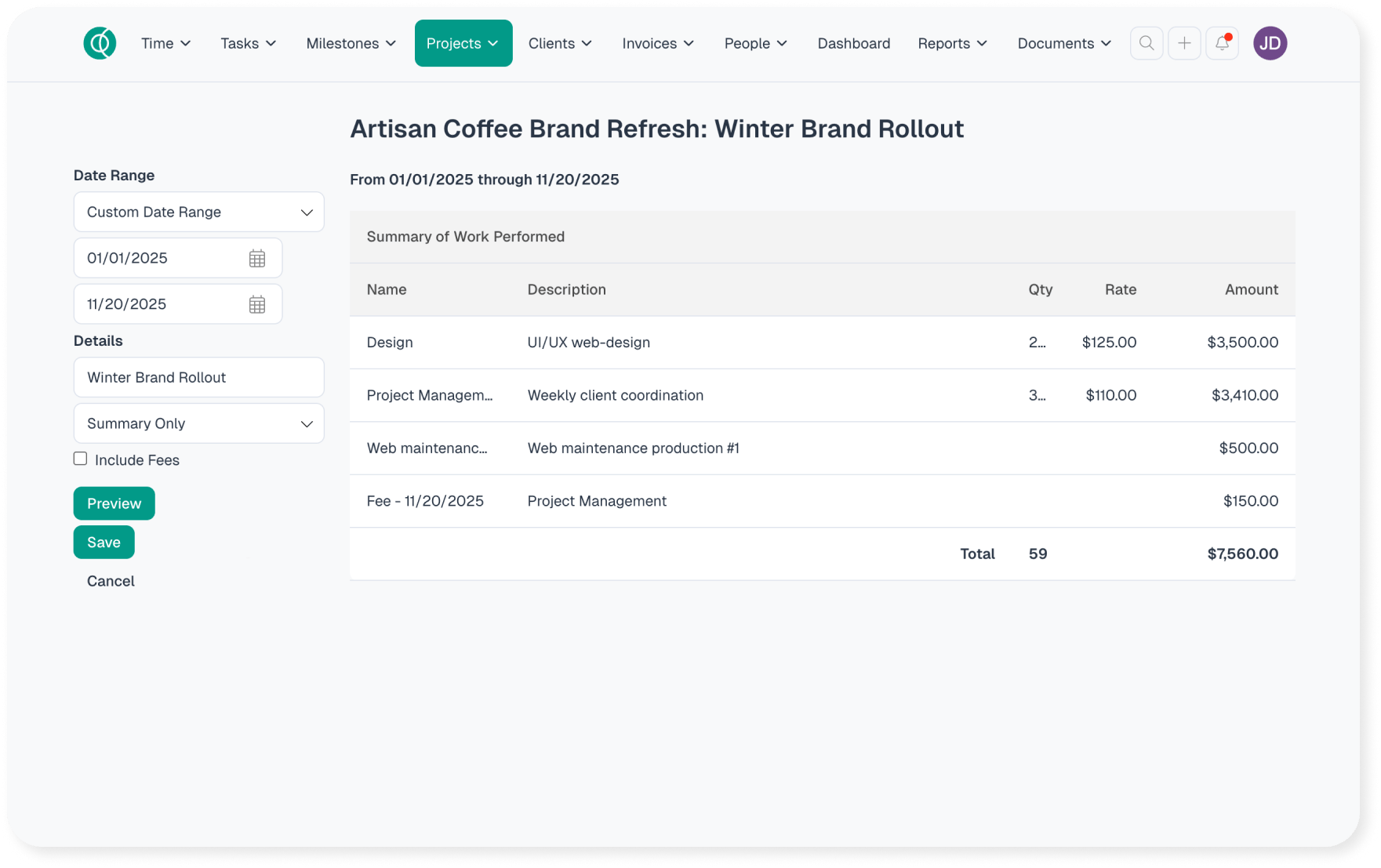Click the Preview button
This screenshot has height=868, width=1381.
pos(114,503)
